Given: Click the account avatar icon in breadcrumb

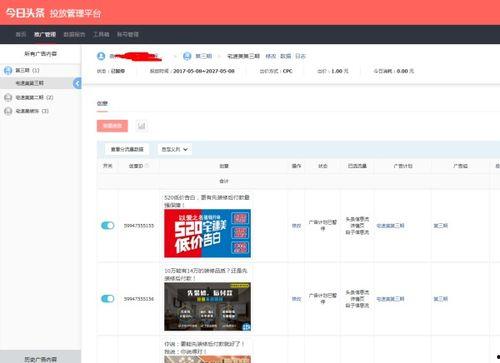Looking at the screenshot, I should [x=101, y=56].
